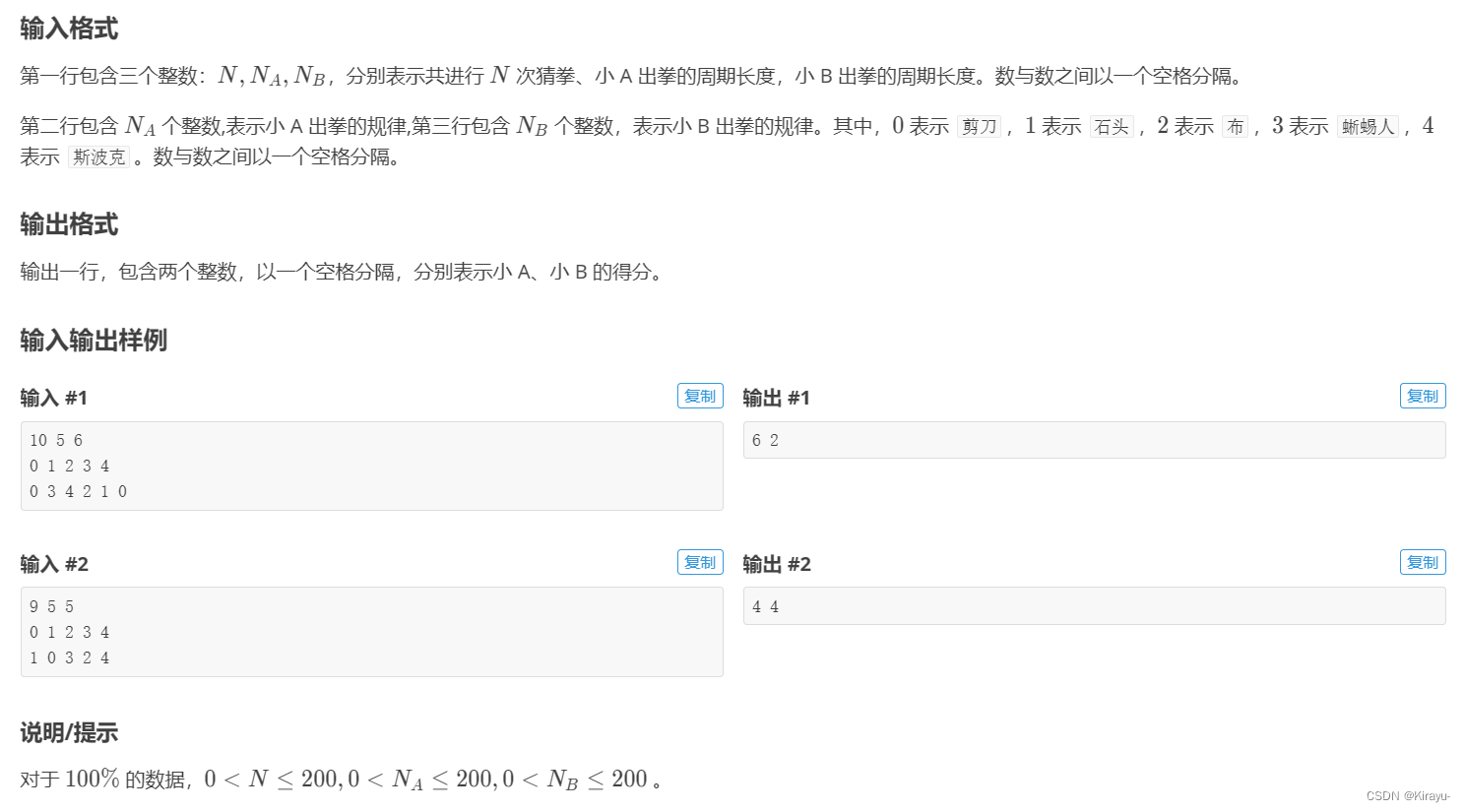Viewport: 1465px width, 812px height.
Task: Click the 斯波克 inline code tag
Action: pos(98,156)
